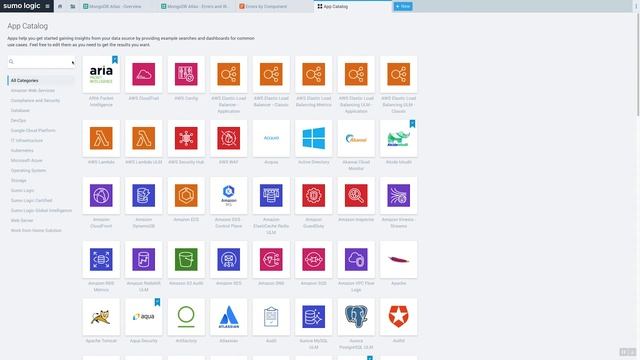Open the ARIA Packet Intelligence app tile
Image resolution: width=640 pixels, height=360 pixels.
coord(101,74)
